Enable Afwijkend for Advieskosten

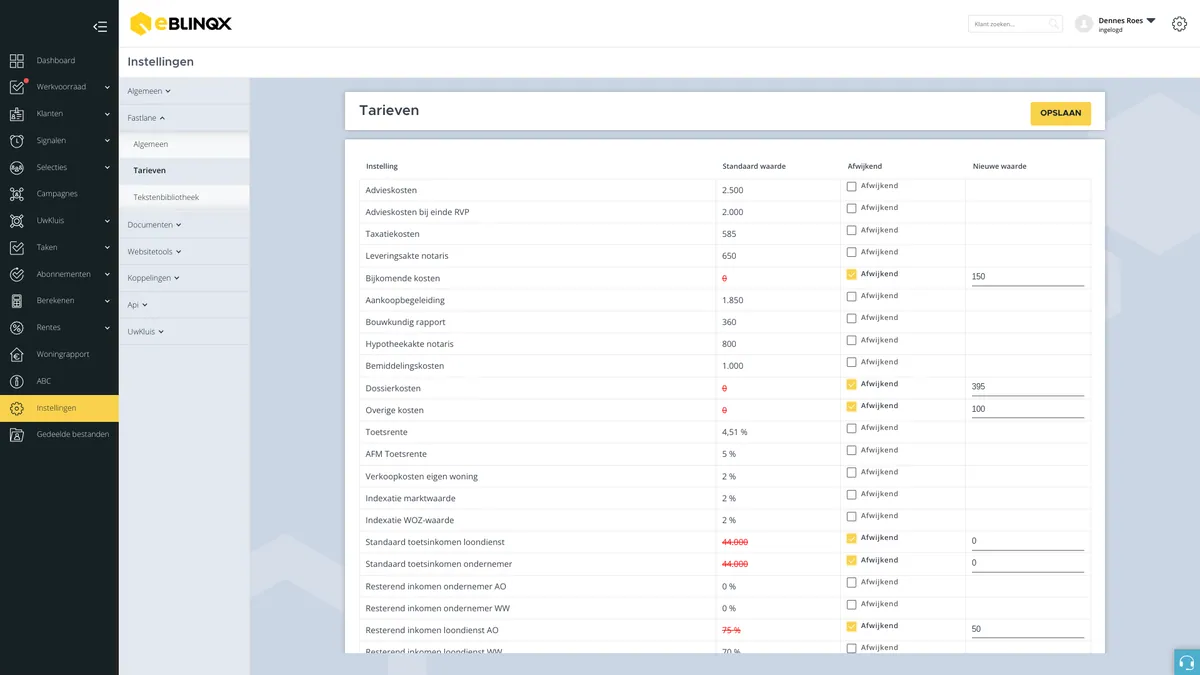pos(851,187)
